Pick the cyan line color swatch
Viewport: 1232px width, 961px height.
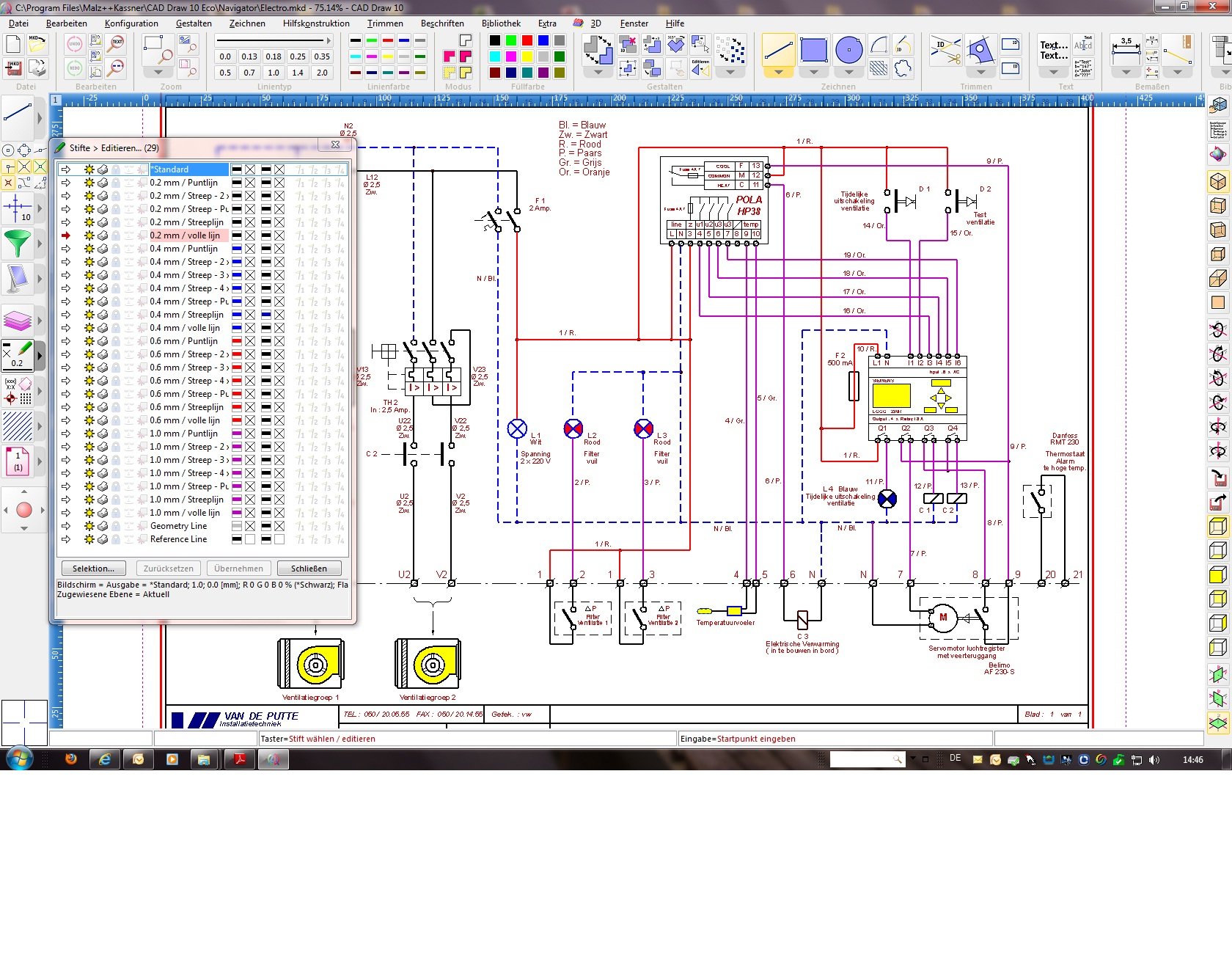point(356,56)
